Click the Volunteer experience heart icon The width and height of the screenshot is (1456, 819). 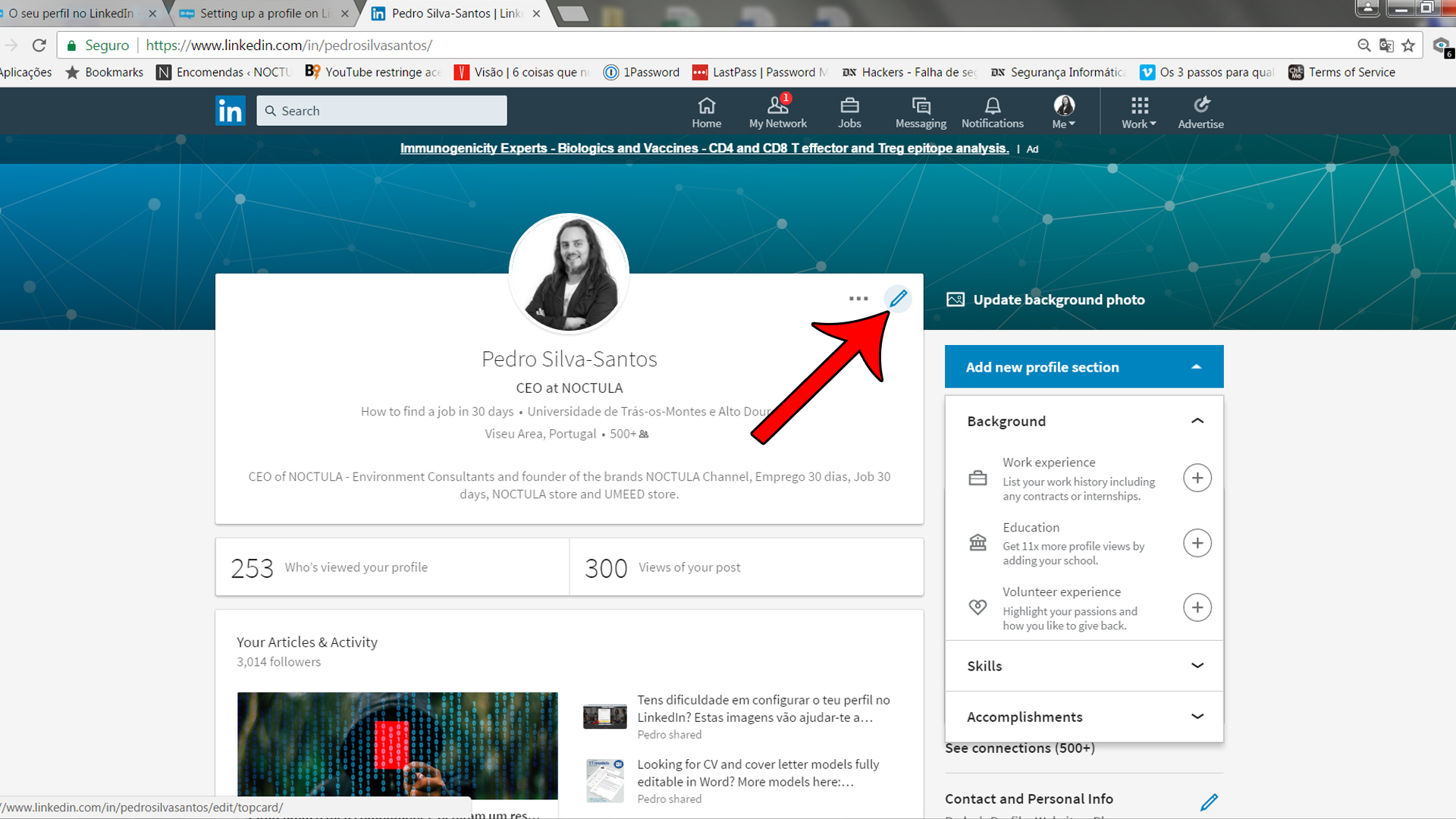click(977, 607)
